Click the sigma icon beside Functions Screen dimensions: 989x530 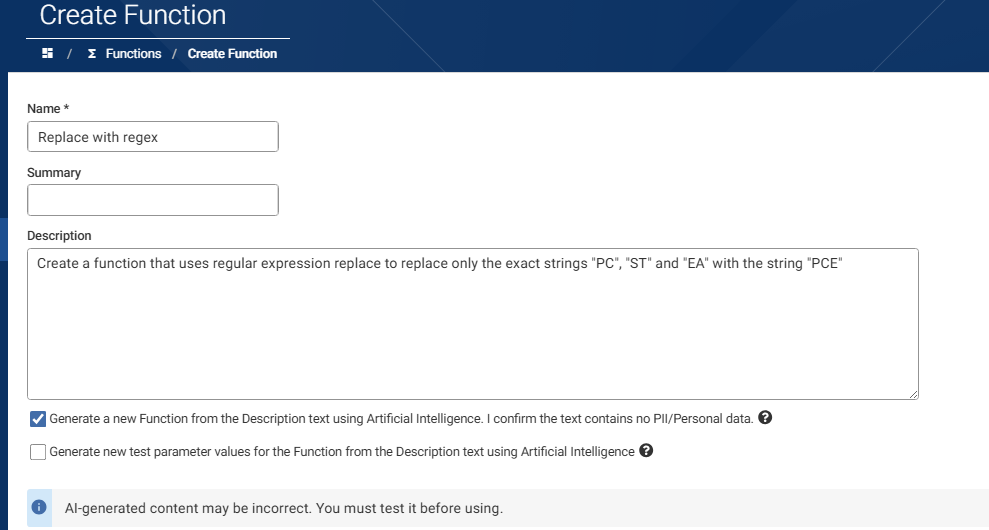click(x=92, y=54)
